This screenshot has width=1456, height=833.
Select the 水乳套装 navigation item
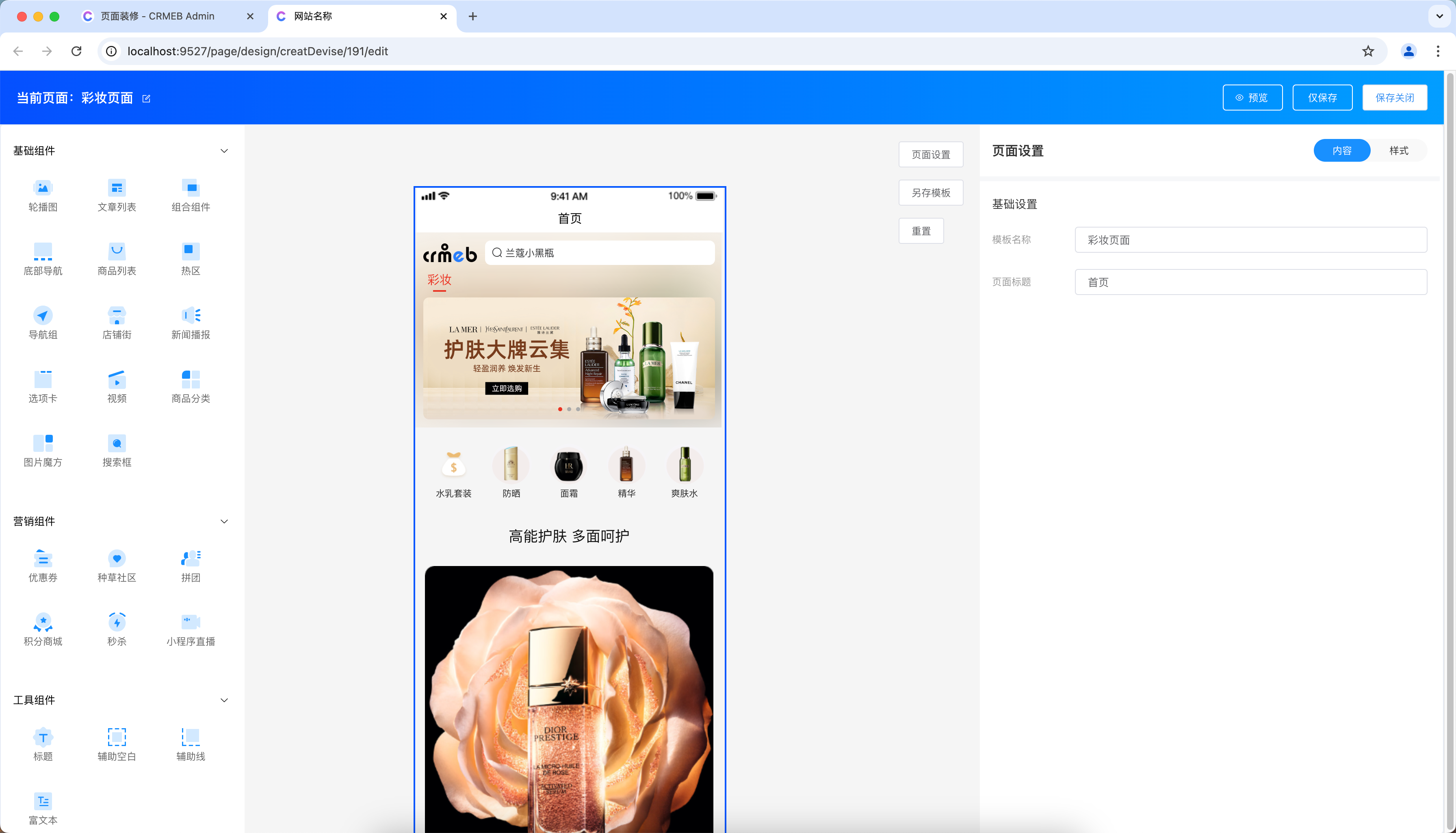pyautogui.click(x=453, y=473)
